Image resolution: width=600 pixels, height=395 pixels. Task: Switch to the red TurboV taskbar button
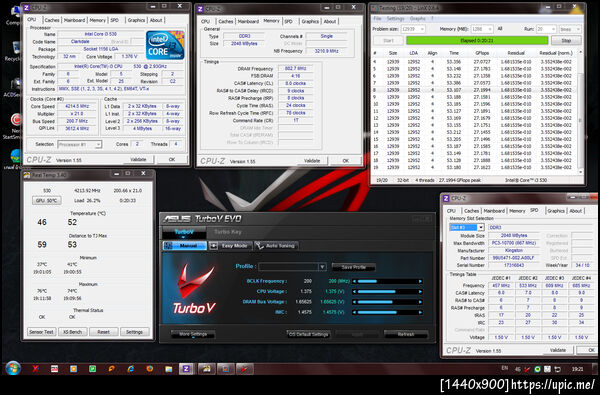click(244, 369)
